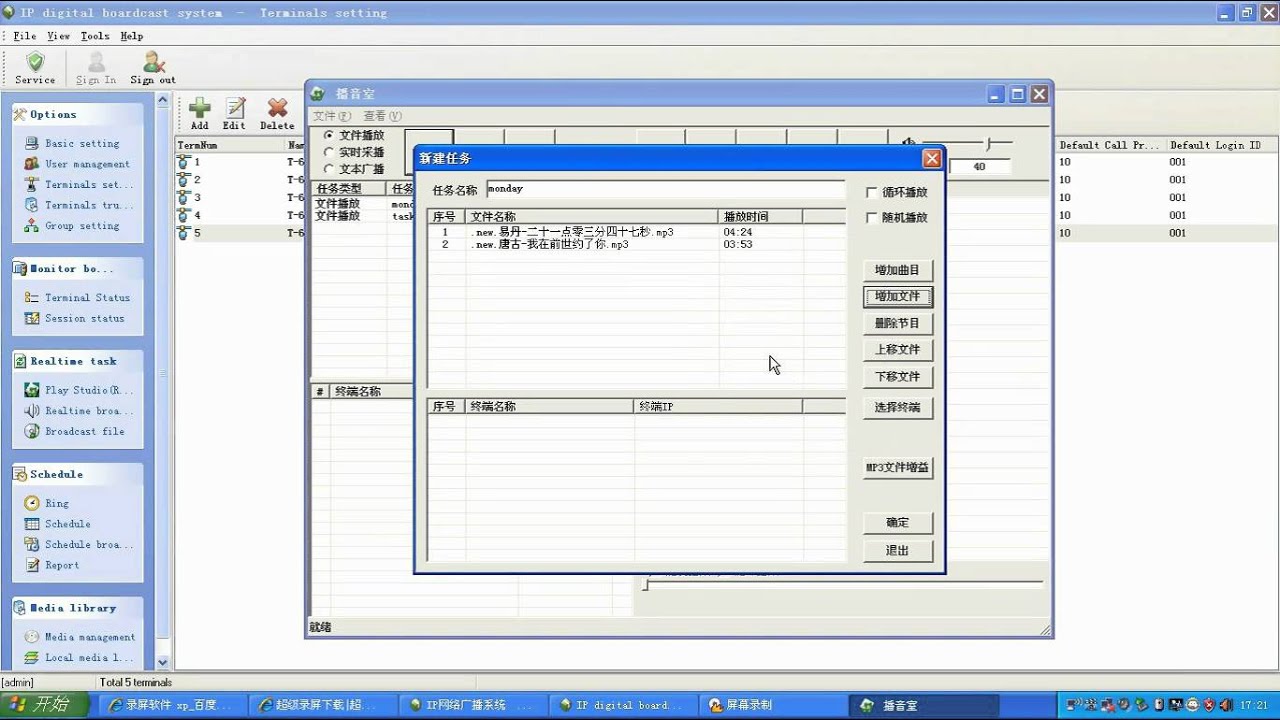
Task: Open Basic setting in Options
Action: [x=72, y=143]
